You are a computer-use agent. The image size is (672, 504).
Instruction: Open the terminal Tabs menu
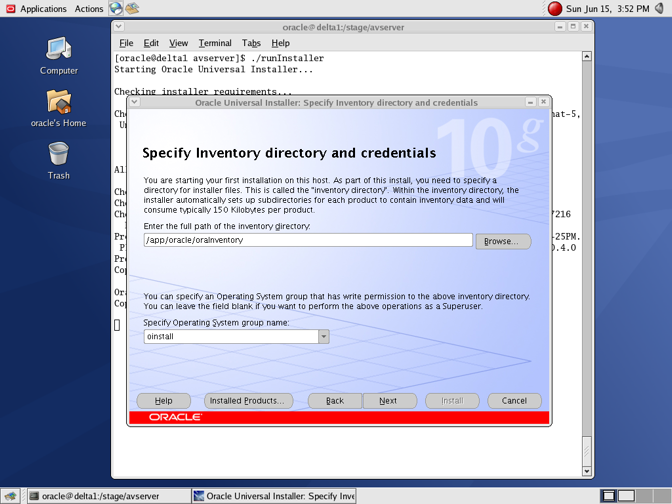[x=251, y=43]
